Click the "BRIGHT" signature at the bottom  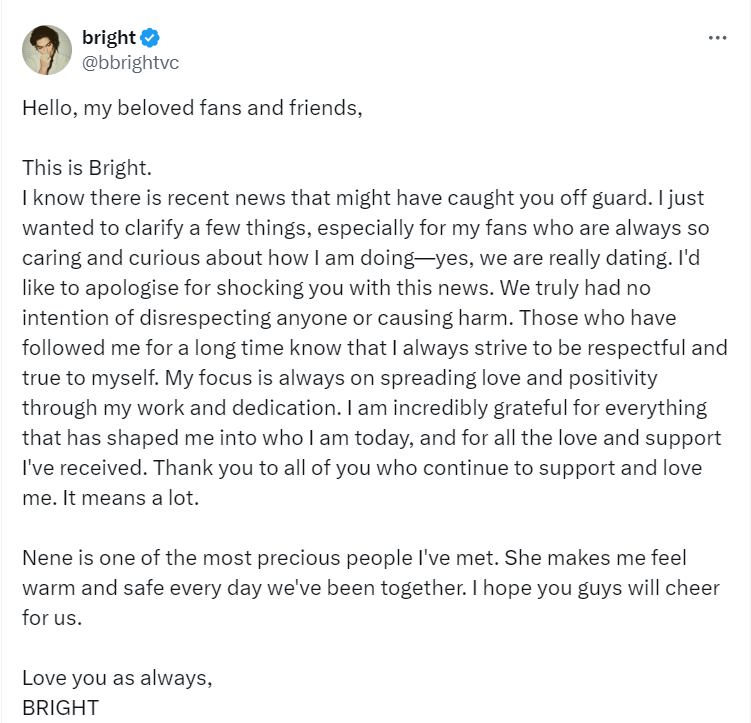coord(61,707)
